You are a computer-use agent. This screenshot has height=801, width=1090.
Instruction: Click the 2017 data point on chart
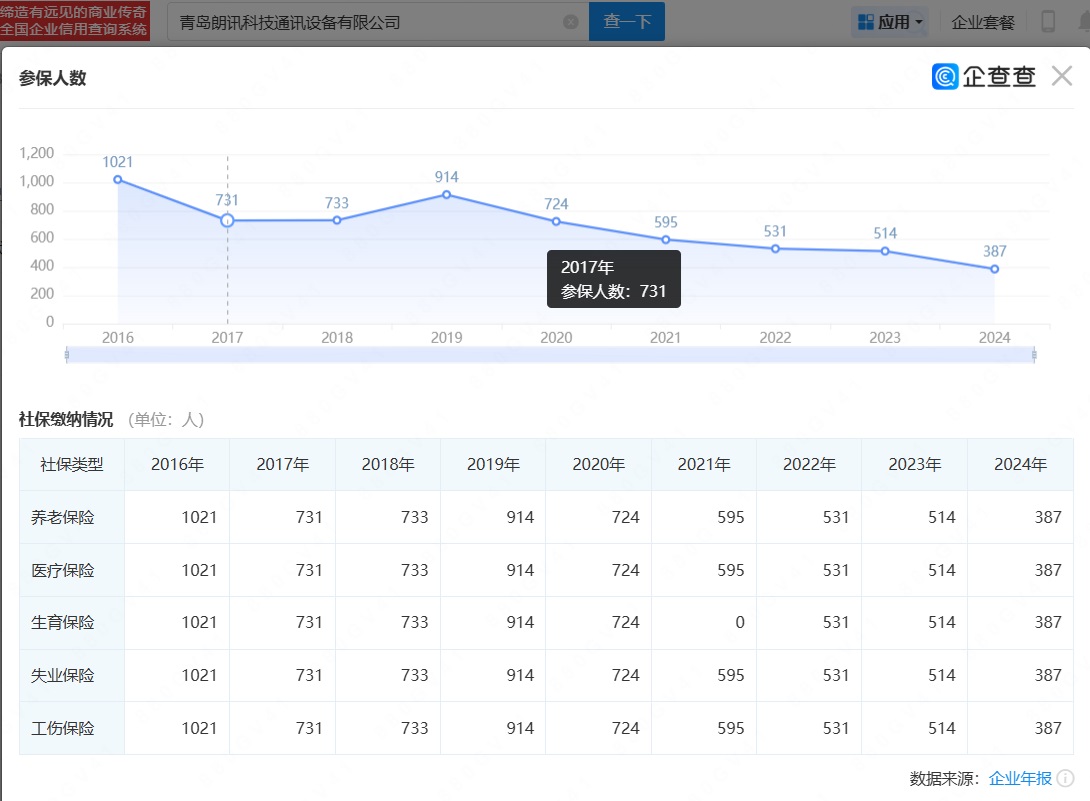(x=227, y=220)
